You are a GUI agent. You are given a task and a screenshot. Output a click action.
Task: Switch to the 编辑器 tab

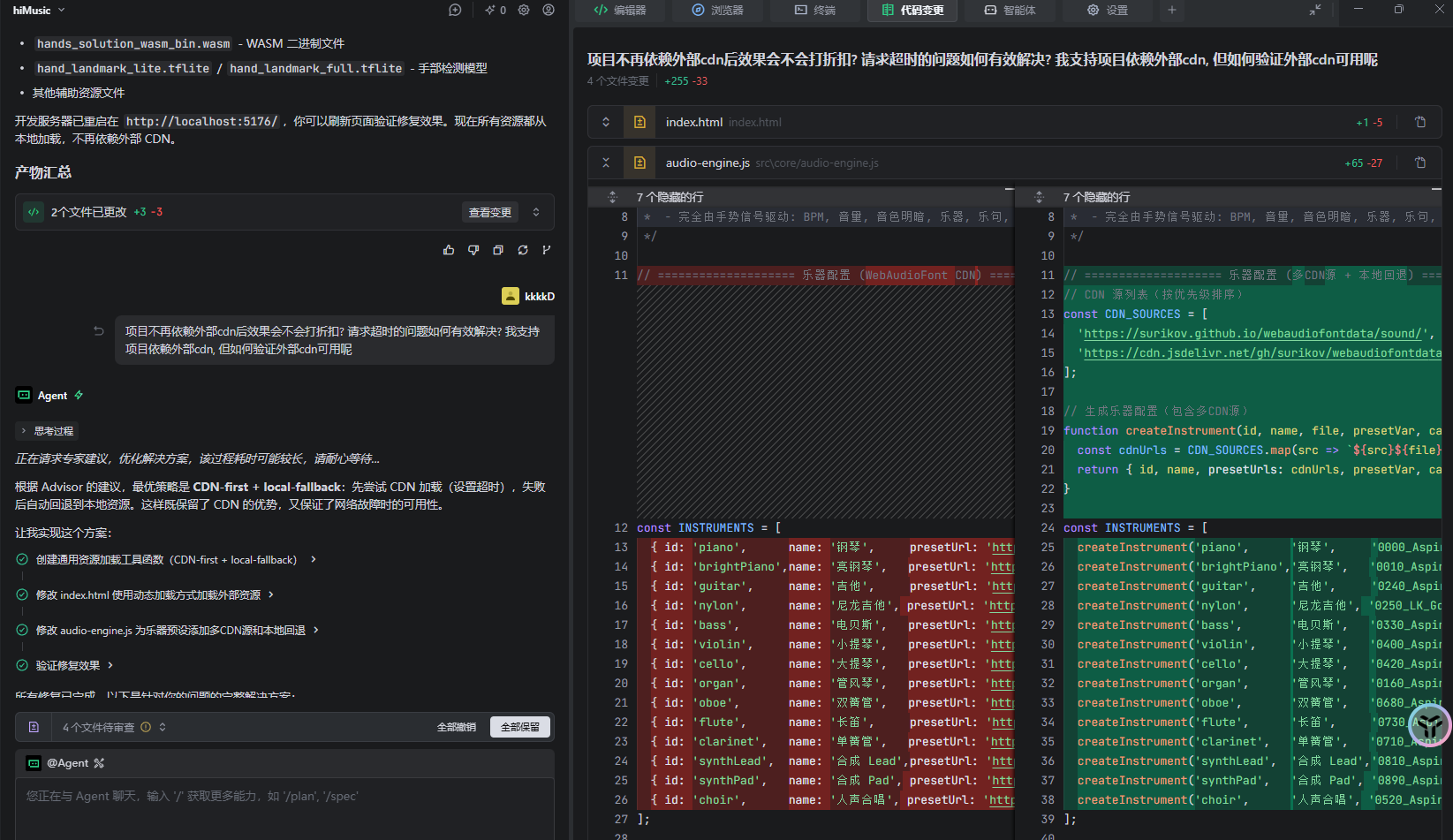point(620,10)
